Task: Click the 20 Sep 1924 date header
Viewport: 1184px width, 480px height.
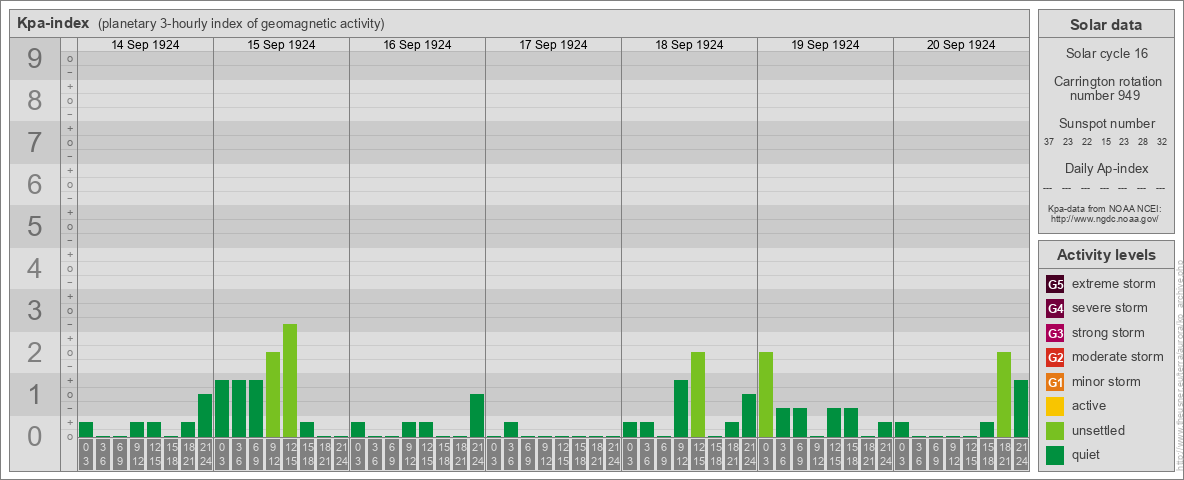Action: (961, 45)
